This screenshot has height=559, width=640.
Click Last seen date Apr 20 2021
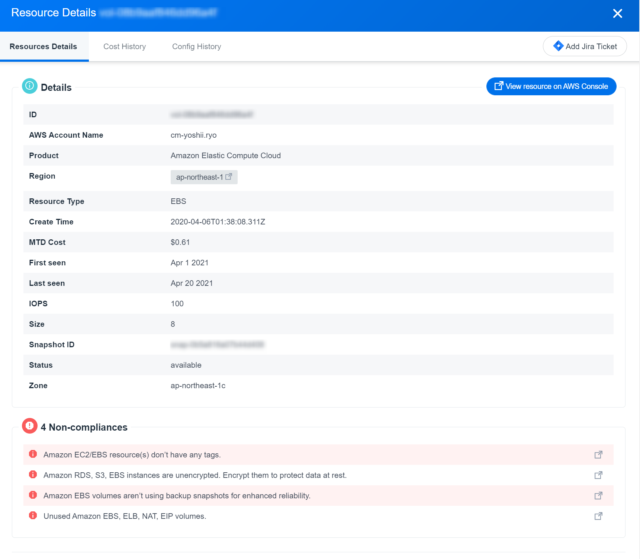click(x=191, y=283)
